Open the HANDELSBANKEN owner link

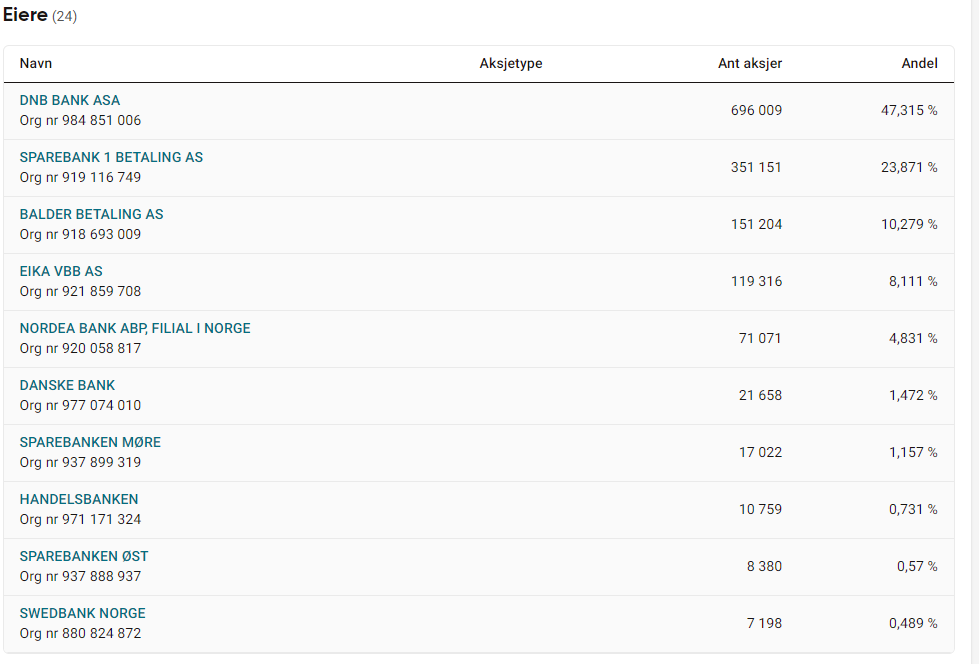pyautogui.click(x=79, y=499)
